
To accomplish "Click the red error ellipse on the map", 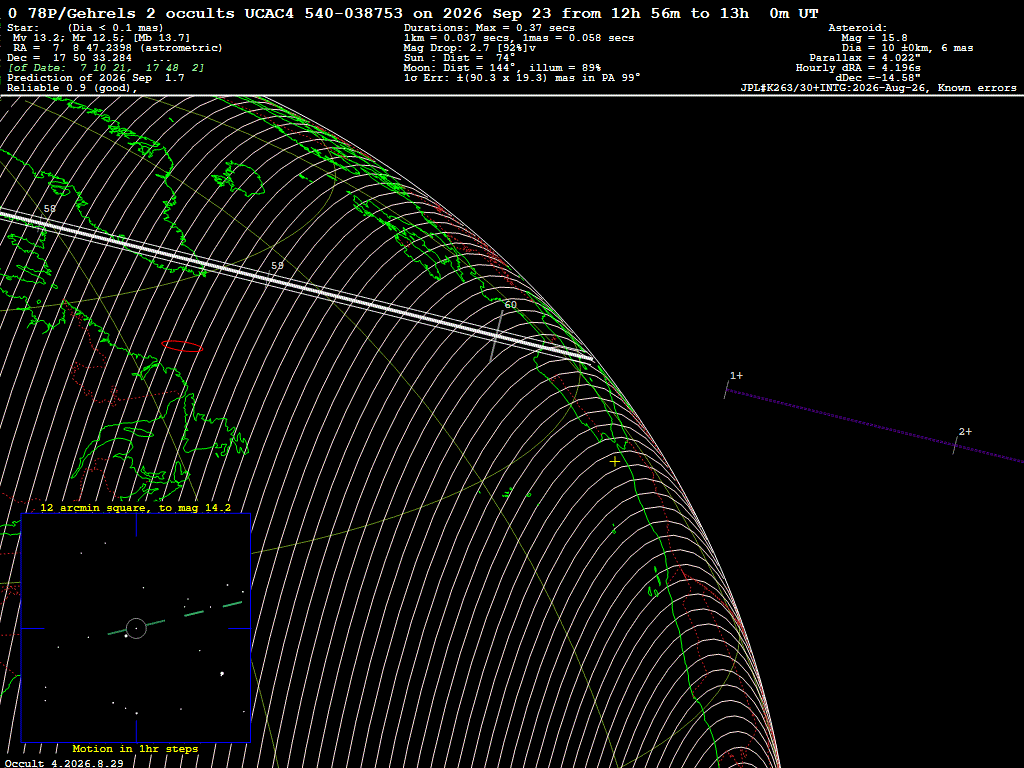I will 182,346.
